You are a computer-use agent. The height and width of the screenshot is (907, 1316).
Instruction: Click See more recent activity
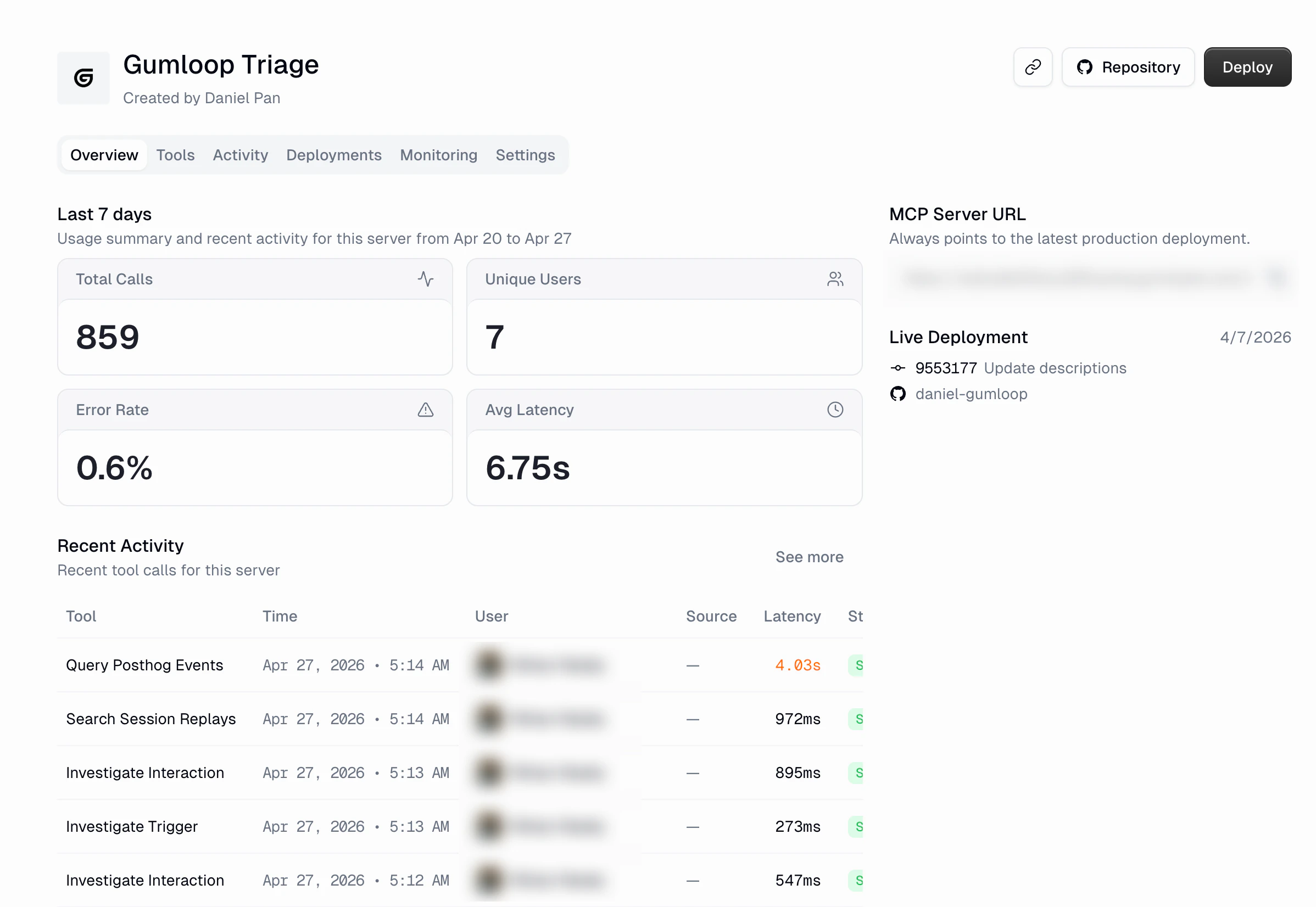click(x=810, y=557)
